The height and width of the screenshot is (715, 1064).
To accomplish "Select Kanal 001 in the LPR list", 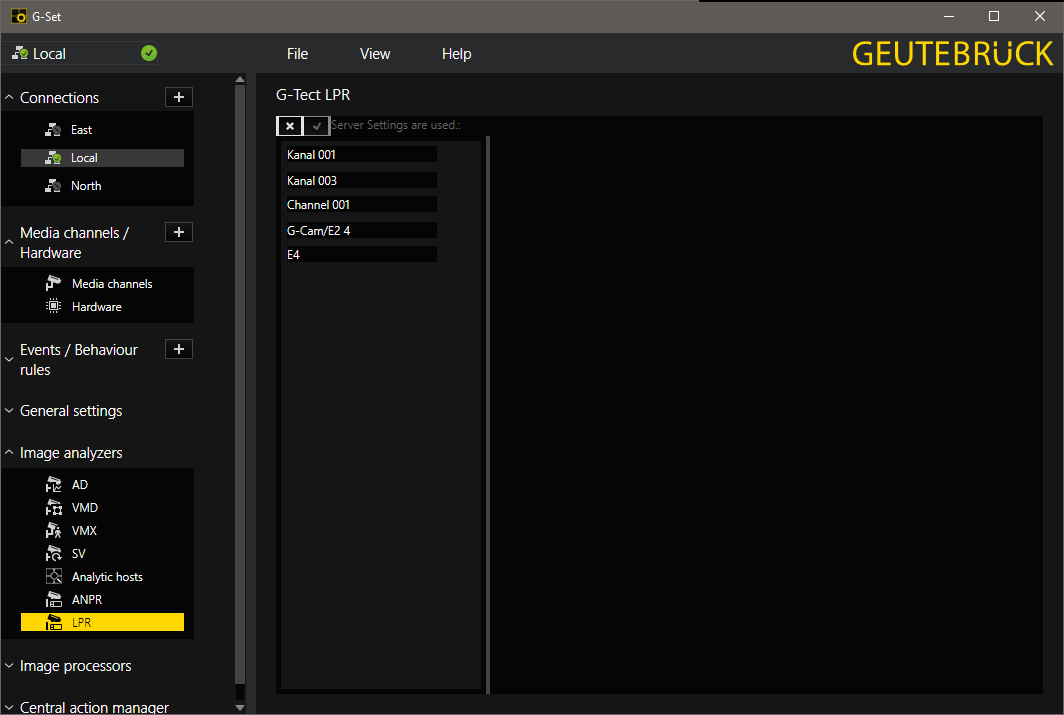I will click(361, 155).
